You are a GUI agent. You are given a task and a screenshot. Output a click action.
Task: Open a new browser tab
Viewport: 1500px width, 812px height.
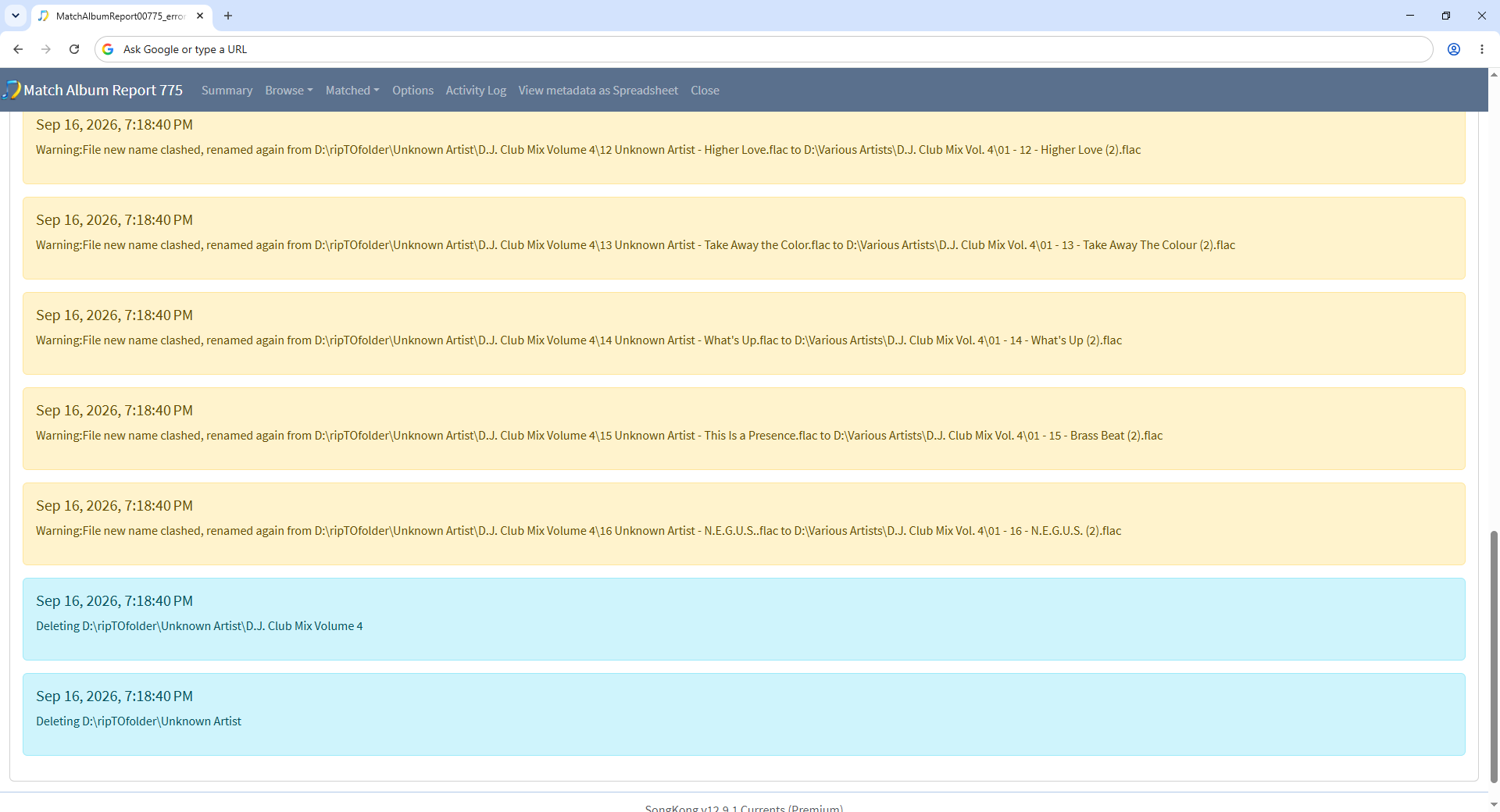[228, 16]
